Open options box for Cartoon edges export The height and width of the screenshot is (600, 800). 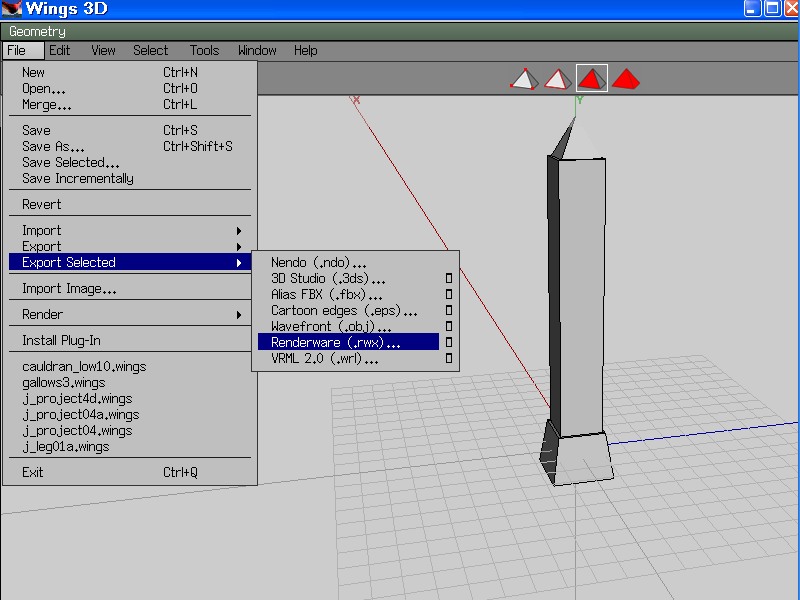[449, 310]
